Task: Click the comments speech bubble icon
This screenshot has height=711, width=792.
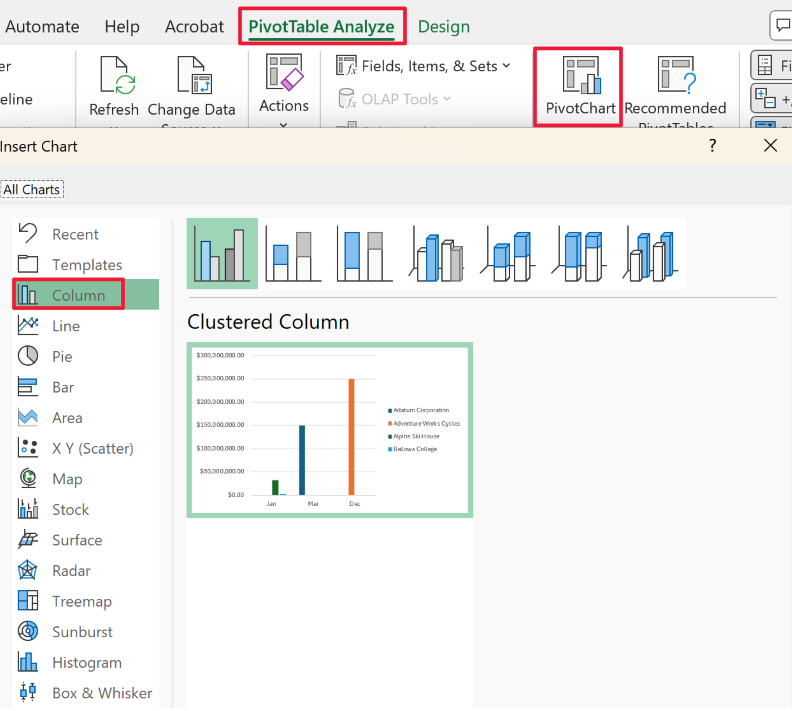Action: (x=783, y=25)
